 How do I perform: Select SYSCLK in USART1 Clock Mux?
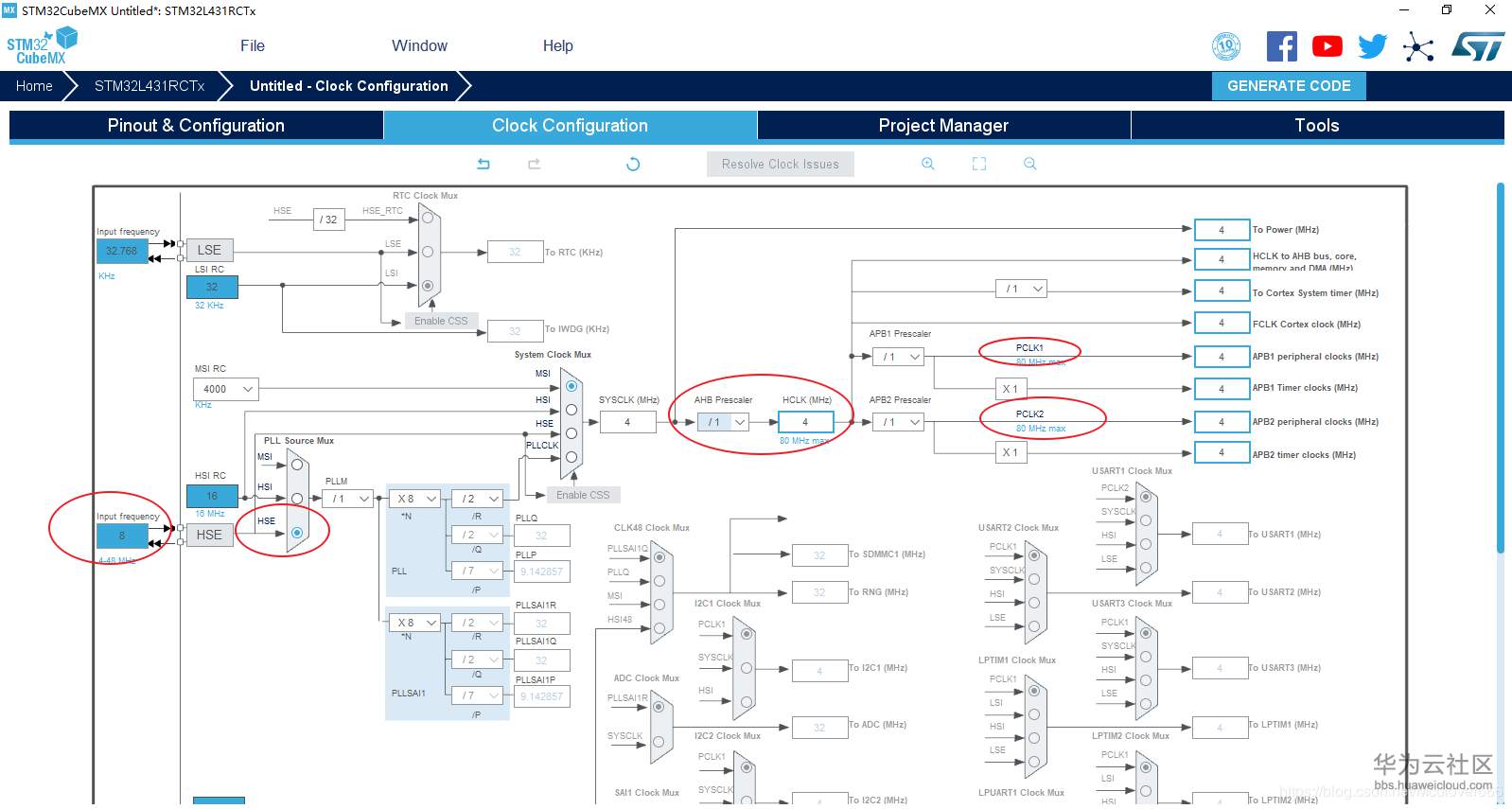[x=1146, y=520]
